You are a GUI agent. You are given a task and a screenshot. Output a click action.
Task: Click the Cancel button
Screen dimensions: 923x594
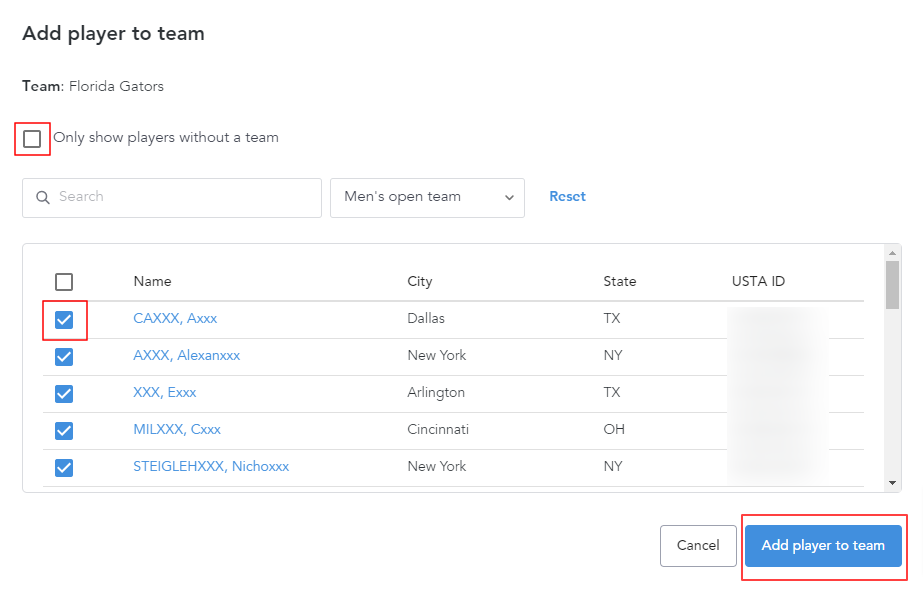click(698, 545)
